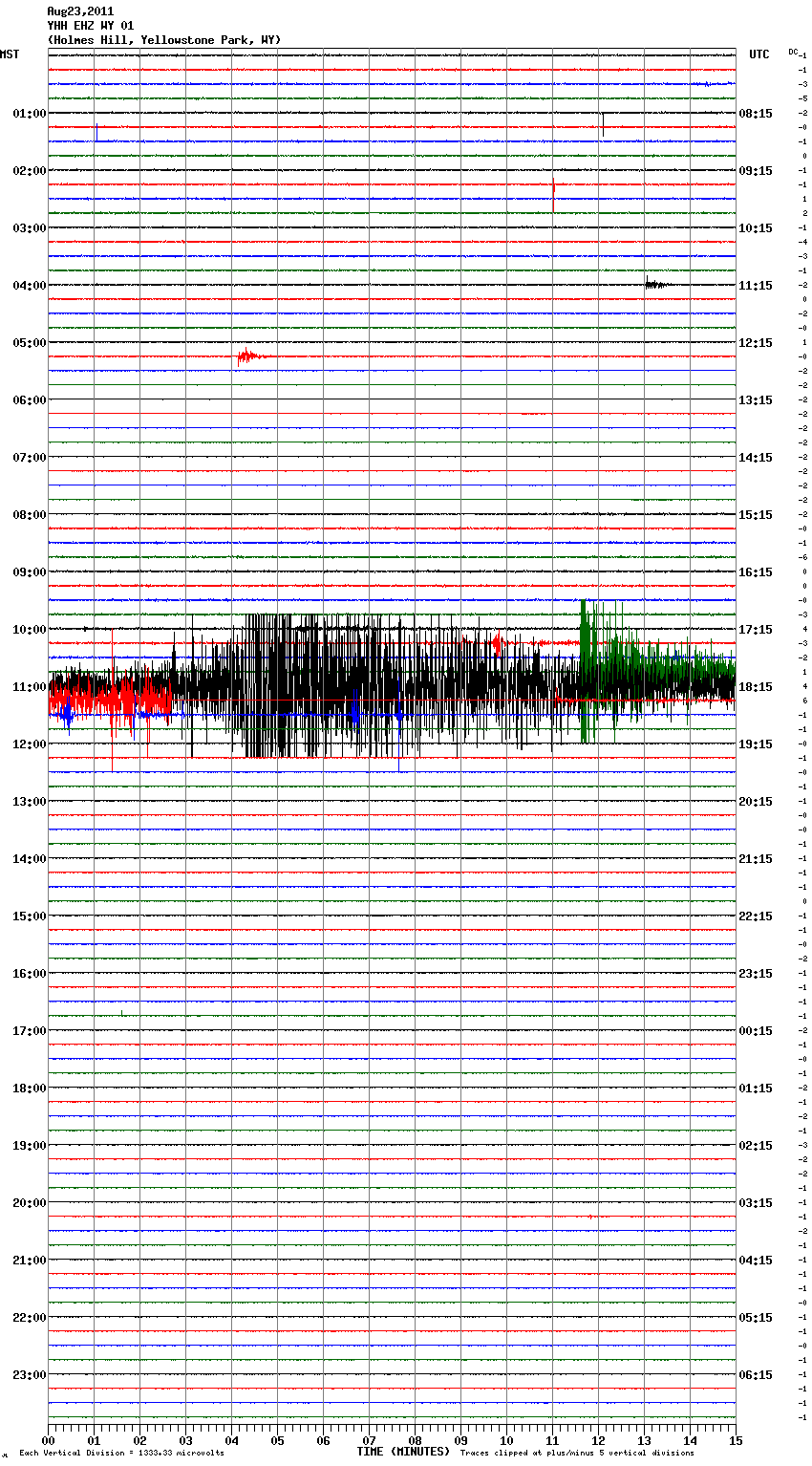Select the 12:00 MST time label
The image size is (812, 1466).
[29, 744]
